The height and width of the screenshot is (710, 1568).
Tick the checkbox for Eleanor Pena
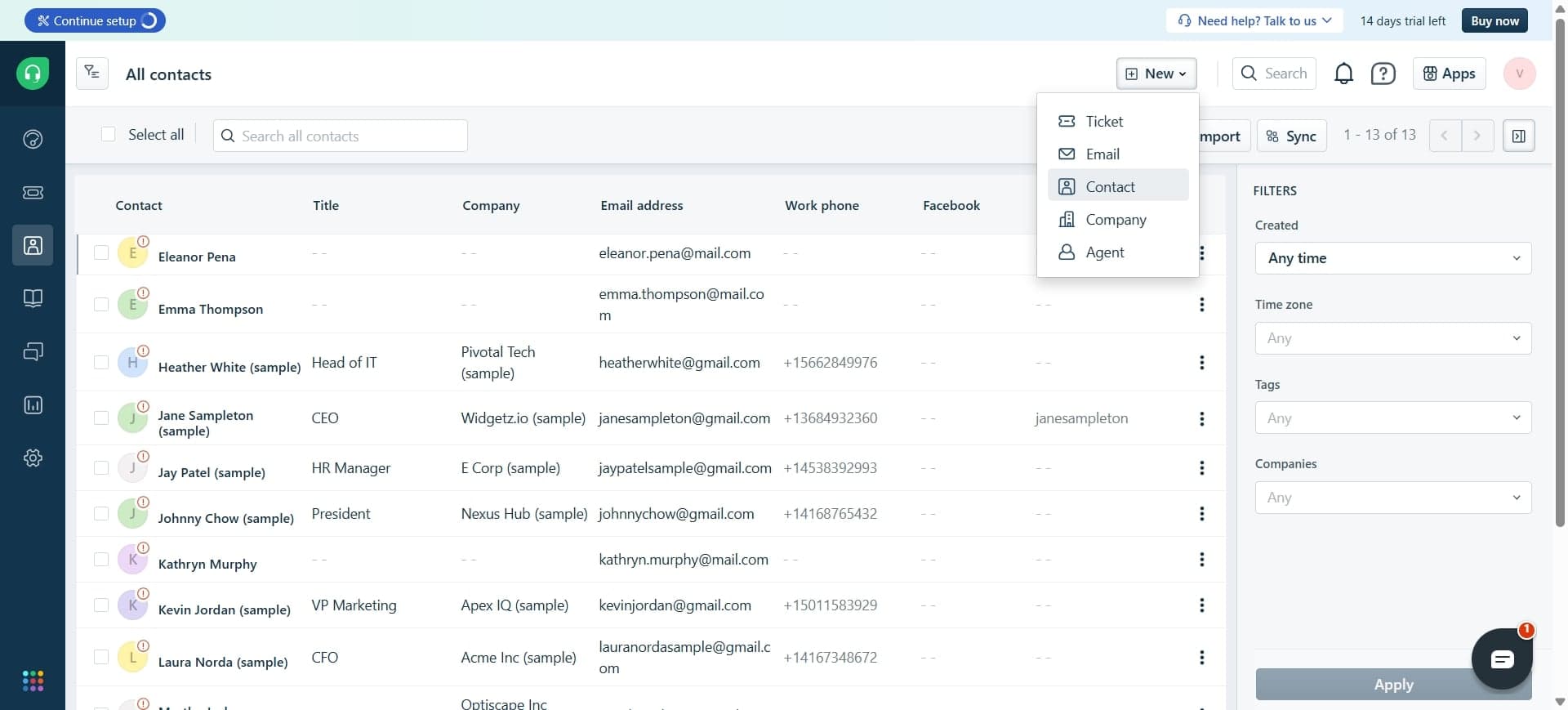[x=101, y=253]
